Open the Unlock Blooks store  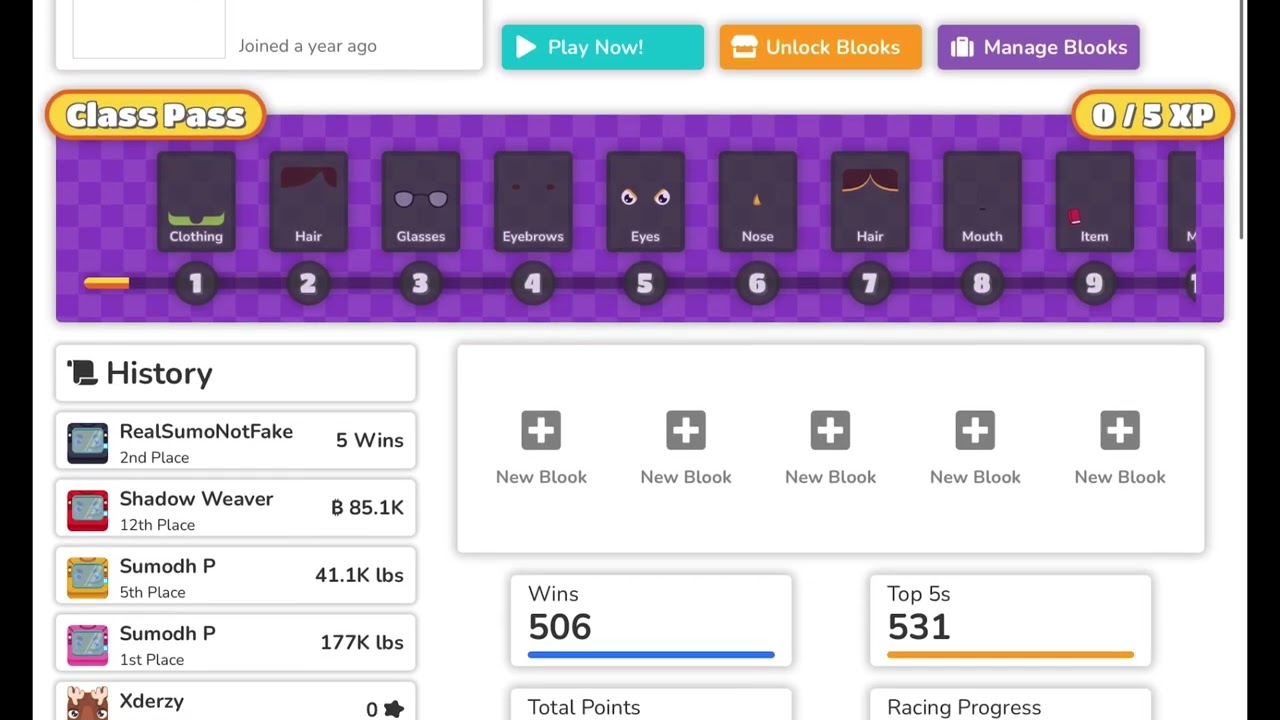[820, 47]
